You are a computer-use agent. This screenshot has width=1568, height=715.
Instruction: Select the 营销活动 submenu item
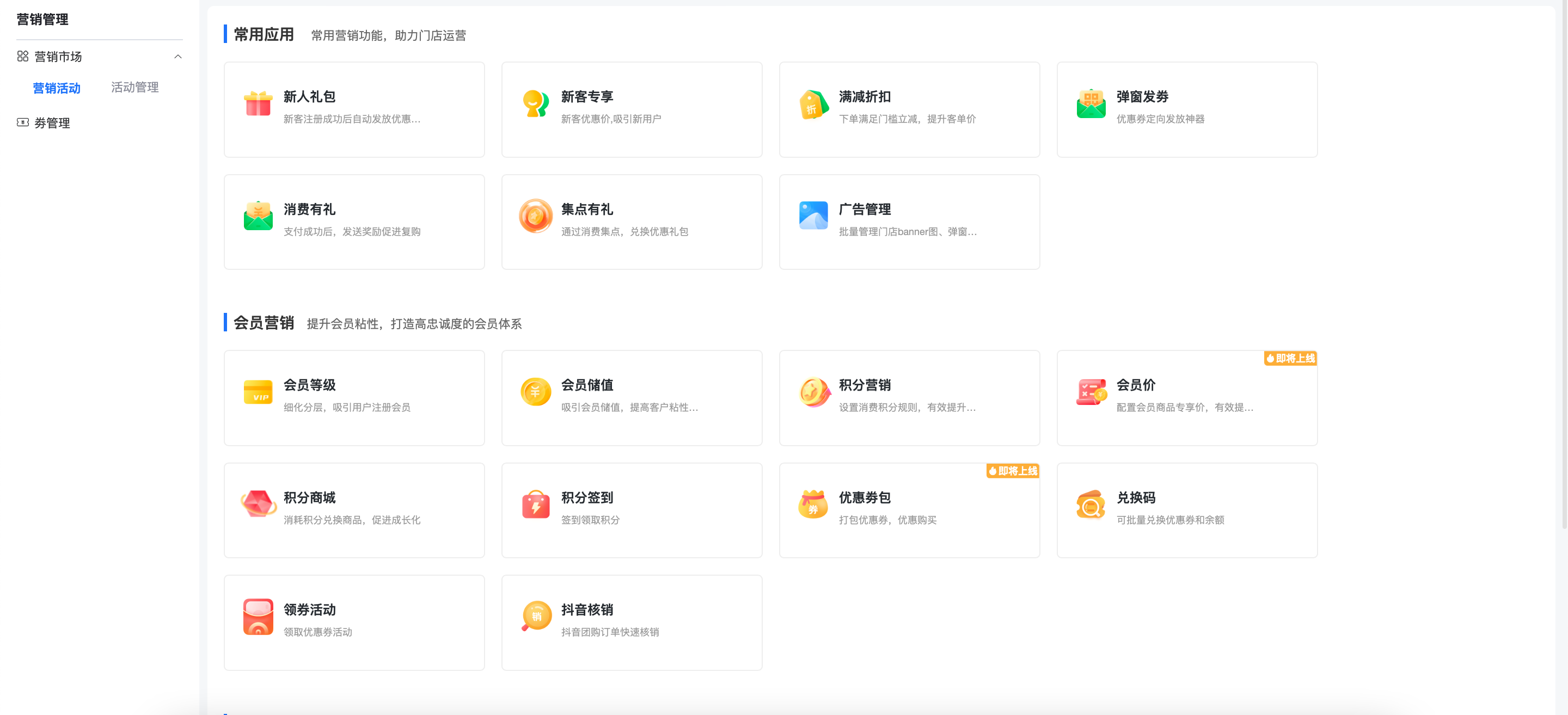point(57,88)
